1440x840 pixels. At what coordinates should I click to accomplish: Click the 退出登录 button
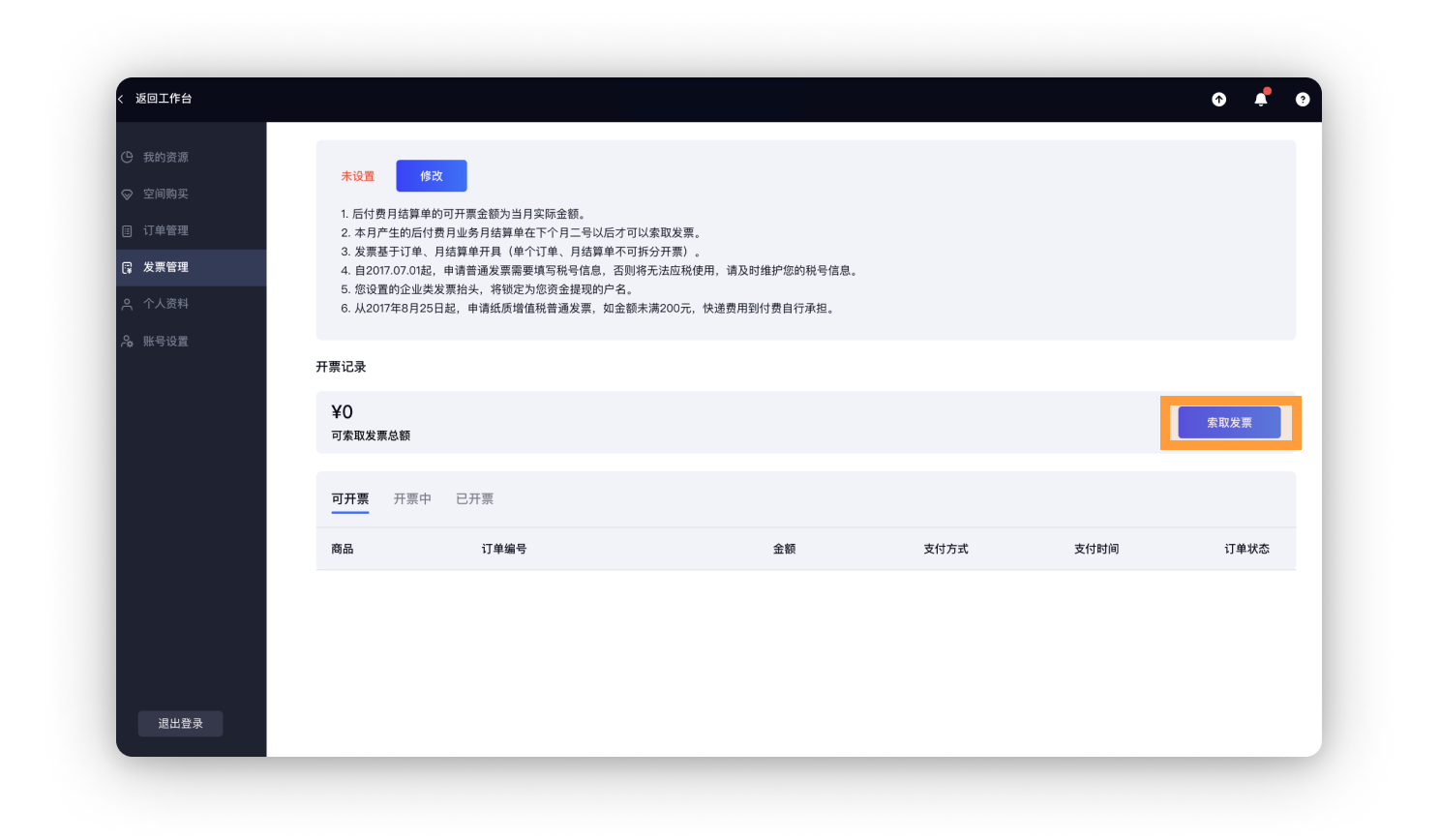point(180,724)
